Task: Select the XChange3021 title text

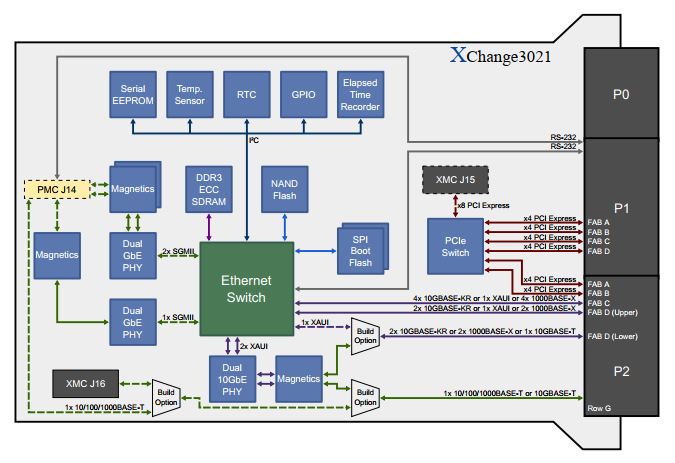Action: (x=500, y=56)
